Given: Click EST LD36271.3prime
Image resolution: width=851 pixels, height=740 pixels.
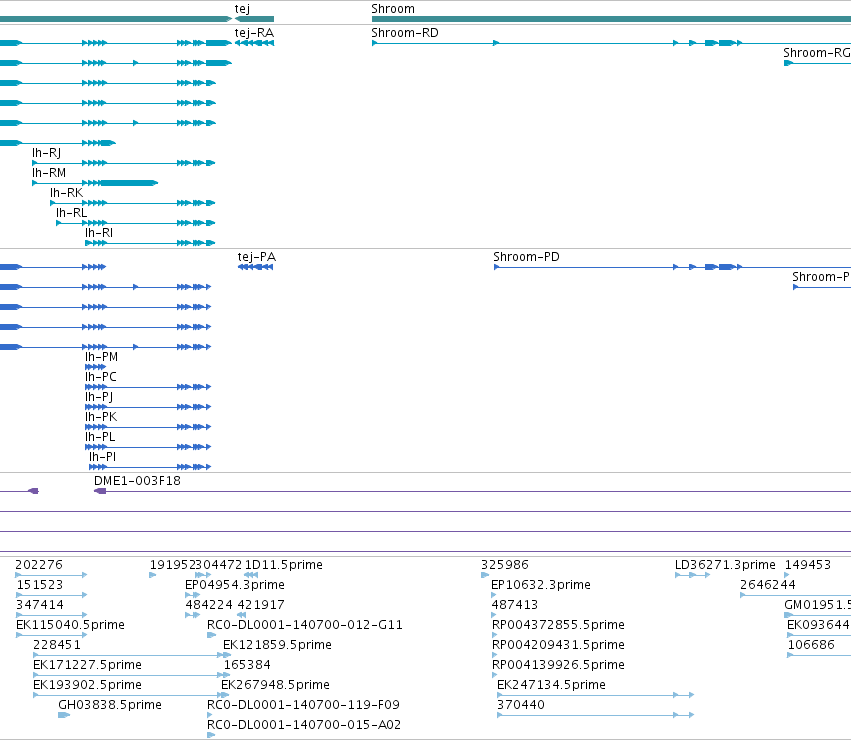Looking at the screenshot, I should point(725,565).
